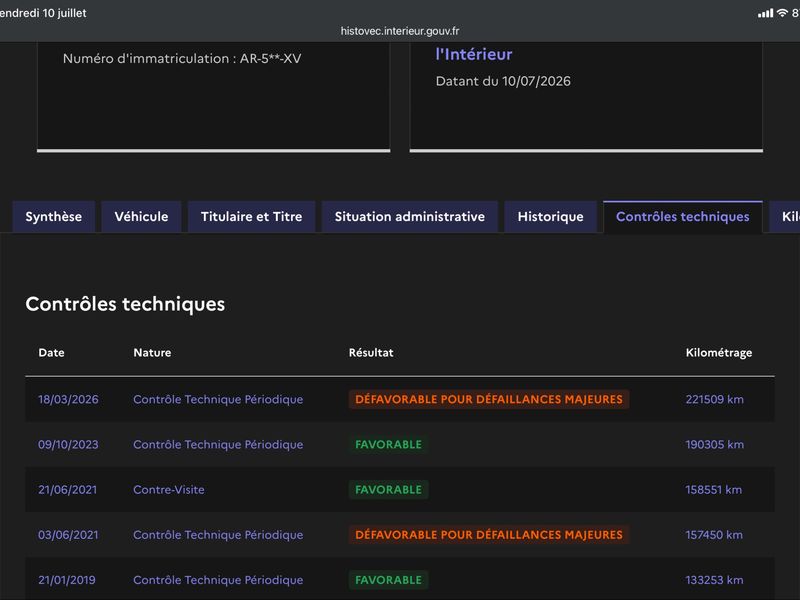Click Contrôle Technique Périodique in the 18/03/2026 row
Screen dimensions: 800x600
(218, 399)
